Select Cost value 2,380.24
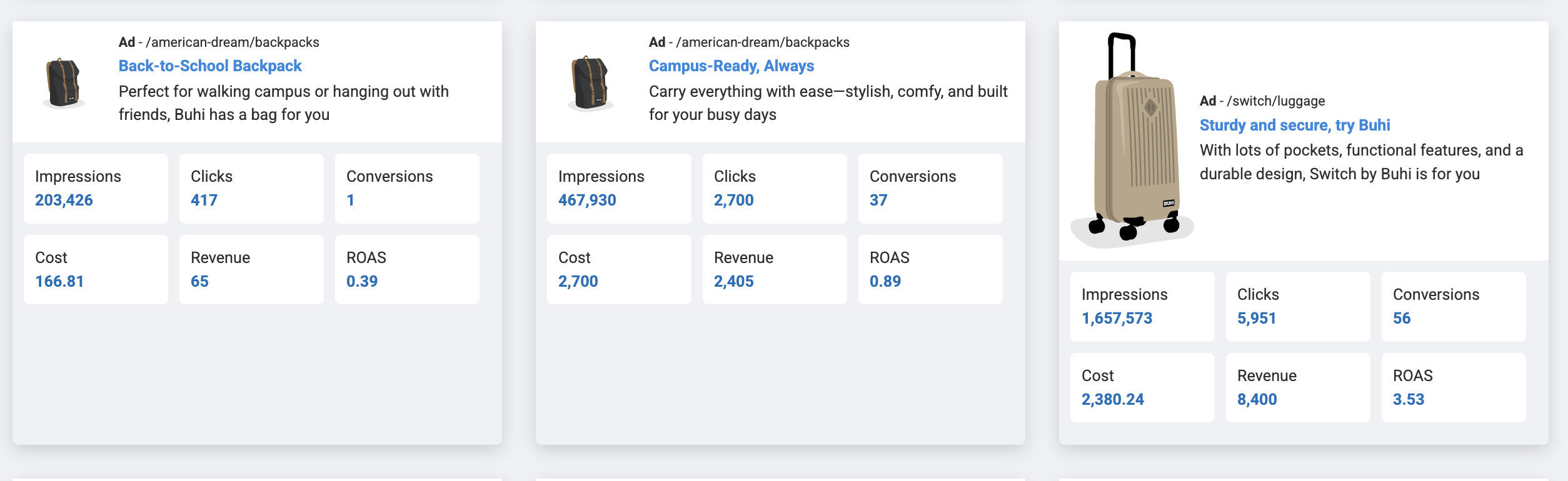 tap(1113, 400)
